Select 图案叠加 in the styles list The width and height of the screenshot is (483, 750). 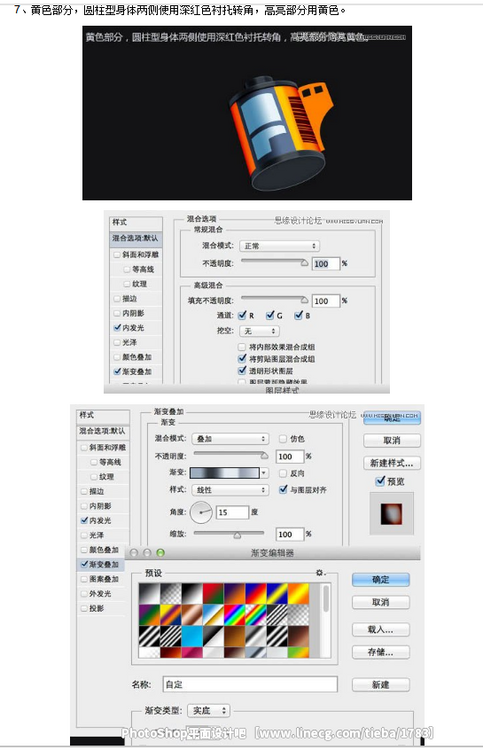[103, 579]
